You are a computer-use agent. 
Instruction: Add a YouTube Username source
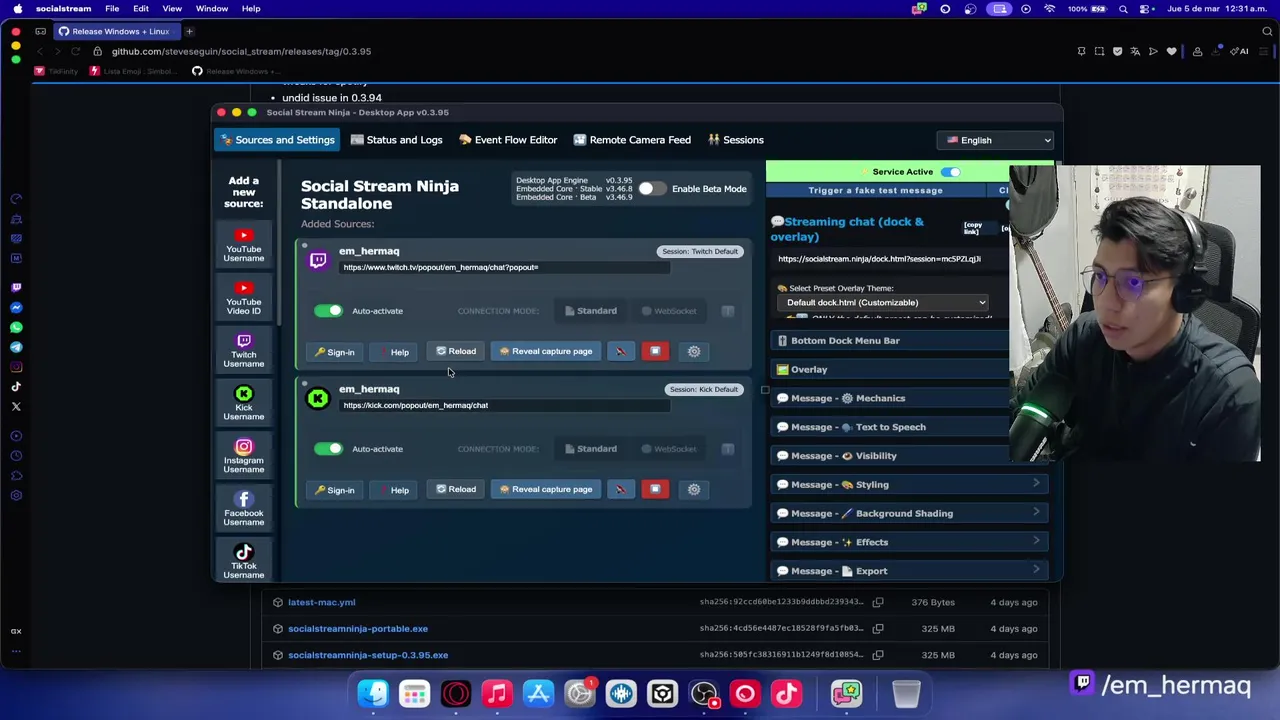click(x=243, y=246)
